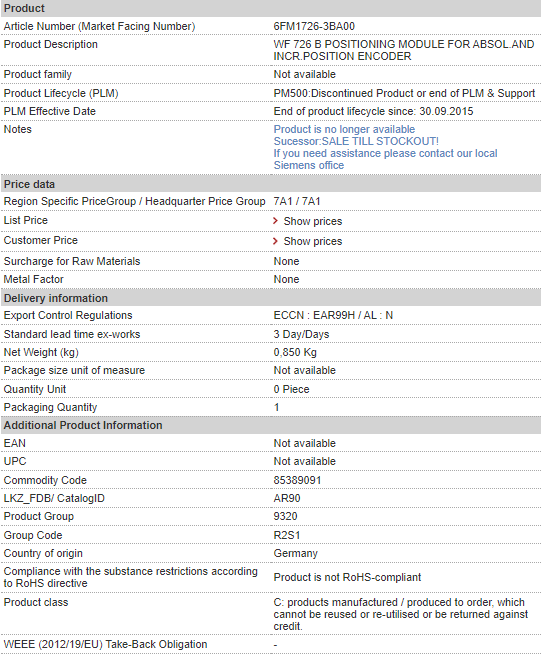The height and width of the screenshot is (654, 541).
Task: Select the LKZ_FDB CatalogID value AR90
Action: pyautogui.click(x=287, y=498)
